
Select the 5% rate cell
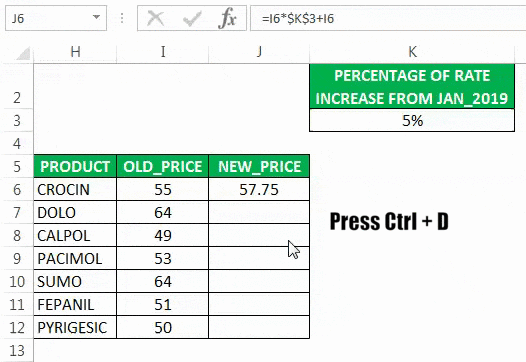click(x=412, y=120)
